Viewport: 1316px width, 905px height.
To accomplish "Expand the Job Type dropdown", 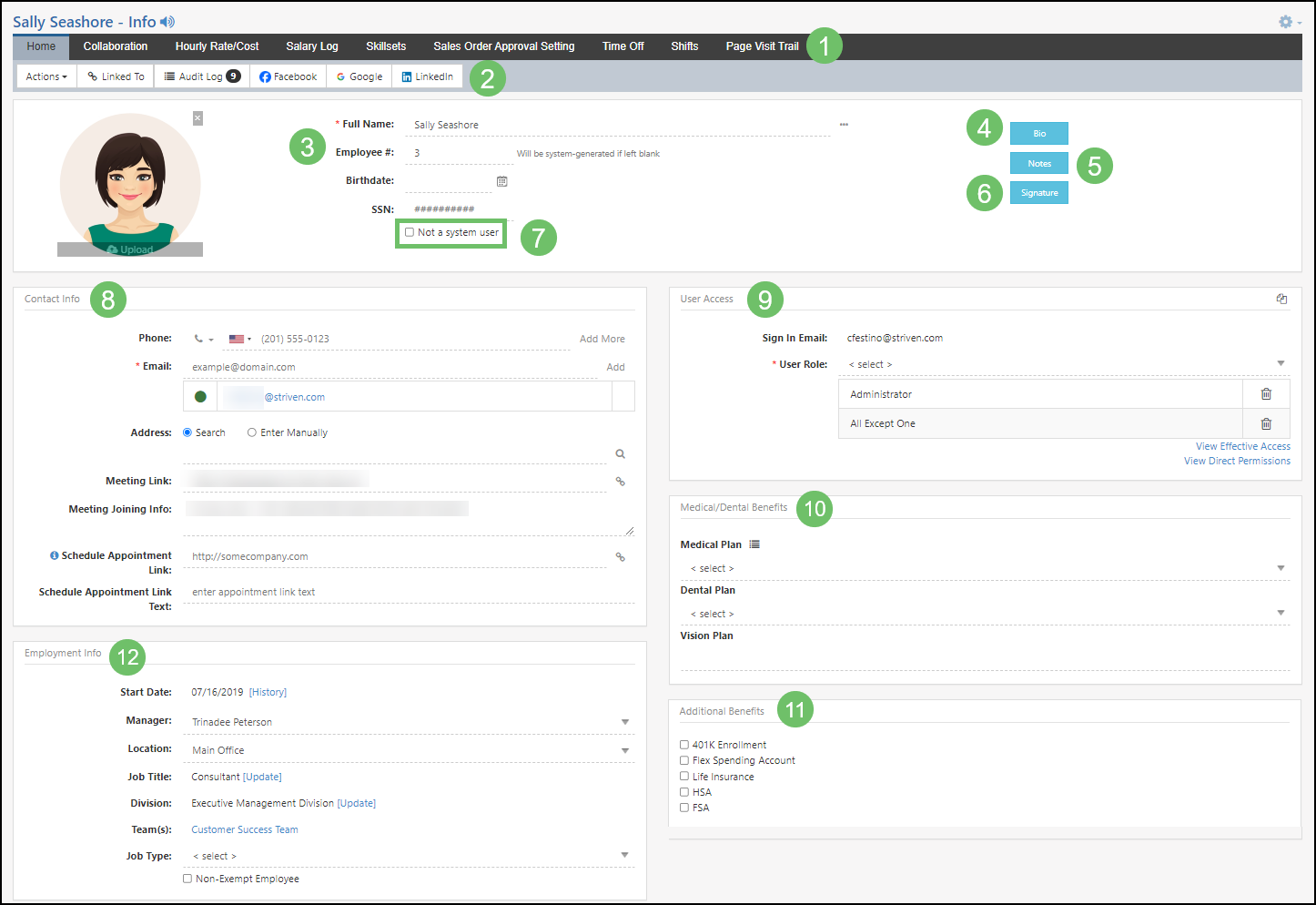I will tap(624, 855).
